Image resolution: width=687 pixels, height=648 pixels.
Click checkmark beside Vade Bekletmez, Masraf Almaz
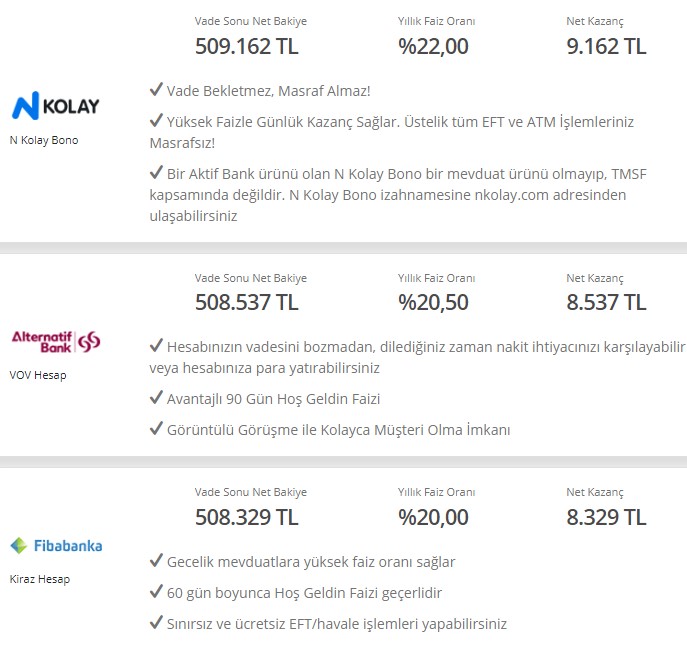[156, 89]
